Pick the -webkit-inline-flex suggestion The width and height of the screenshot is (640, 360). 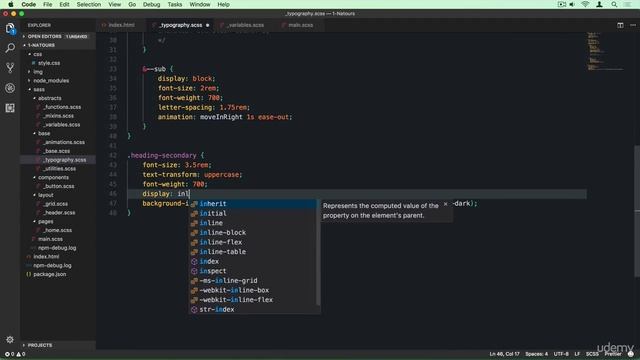click(x=253, y=300)
